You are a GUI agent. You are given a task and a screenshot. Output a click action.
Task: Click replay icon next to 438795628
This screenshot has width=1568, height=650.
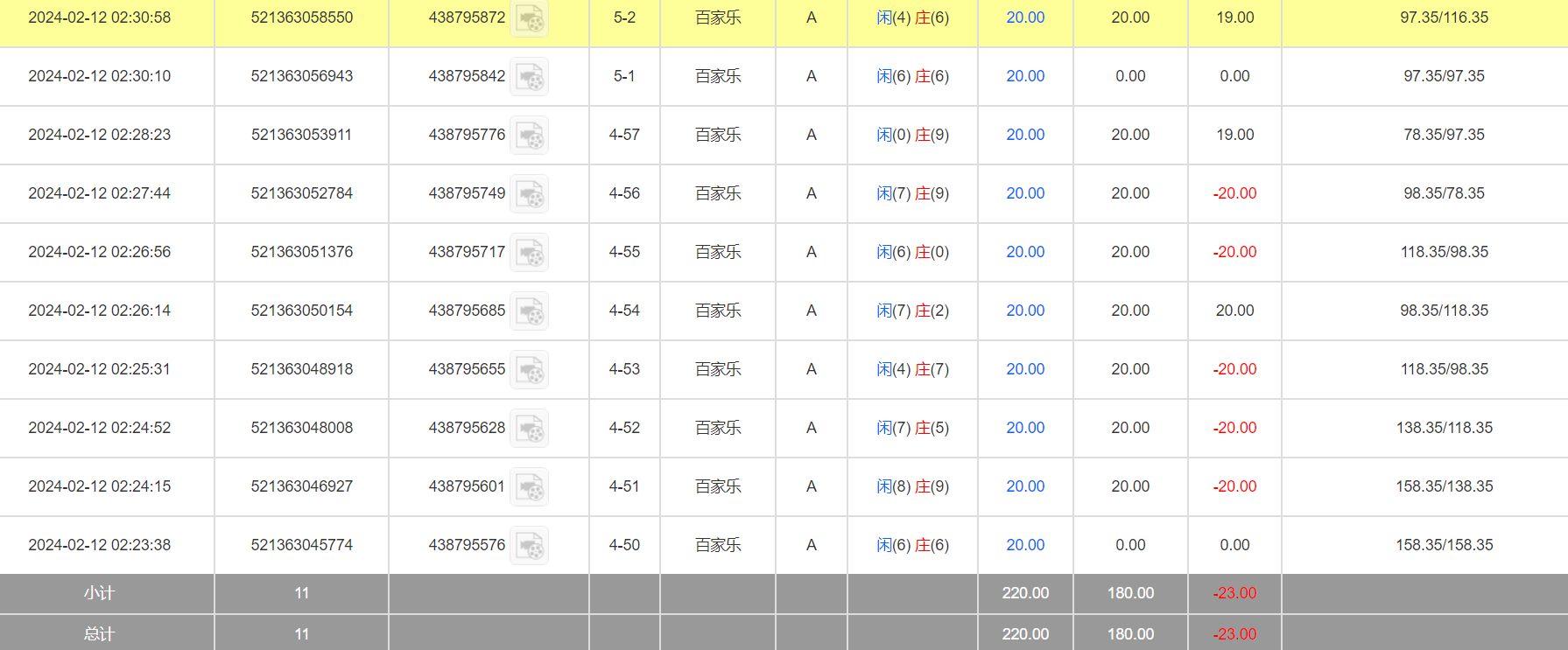529,429
